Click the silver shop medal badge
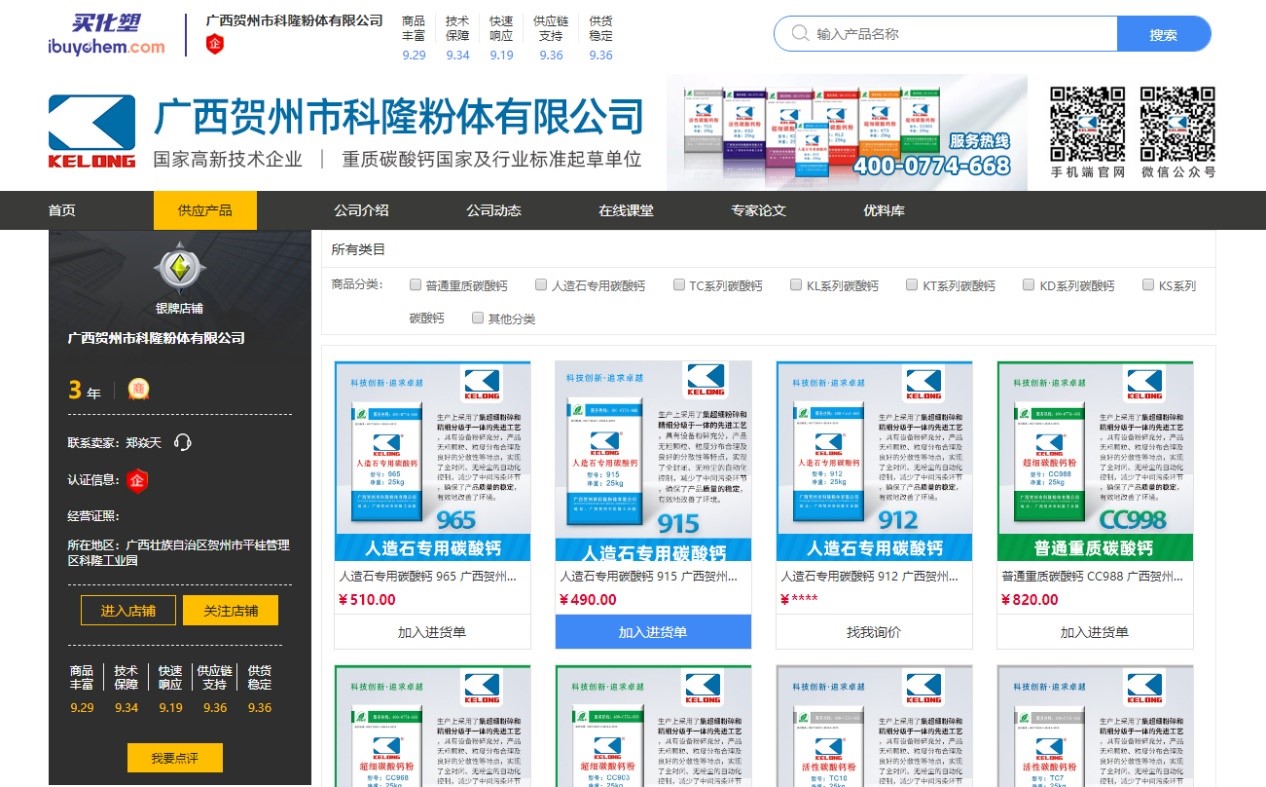Image resolution: width=1266 pixels, height=787 pixels. [x=180, y=268]
